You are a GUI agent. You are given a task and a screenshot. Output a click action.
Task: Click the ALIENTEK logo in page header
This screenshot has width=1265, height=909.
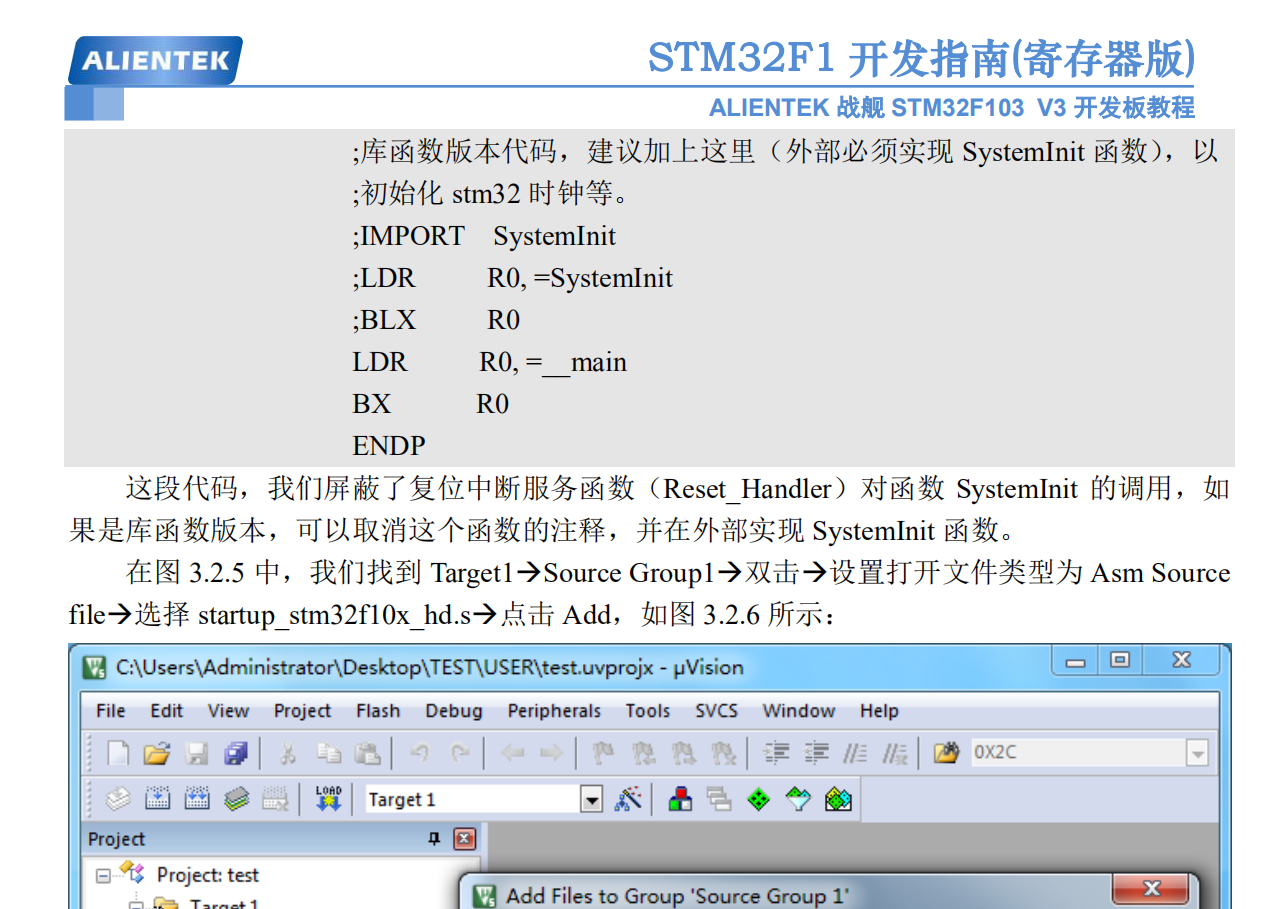[x=155, y=60]
